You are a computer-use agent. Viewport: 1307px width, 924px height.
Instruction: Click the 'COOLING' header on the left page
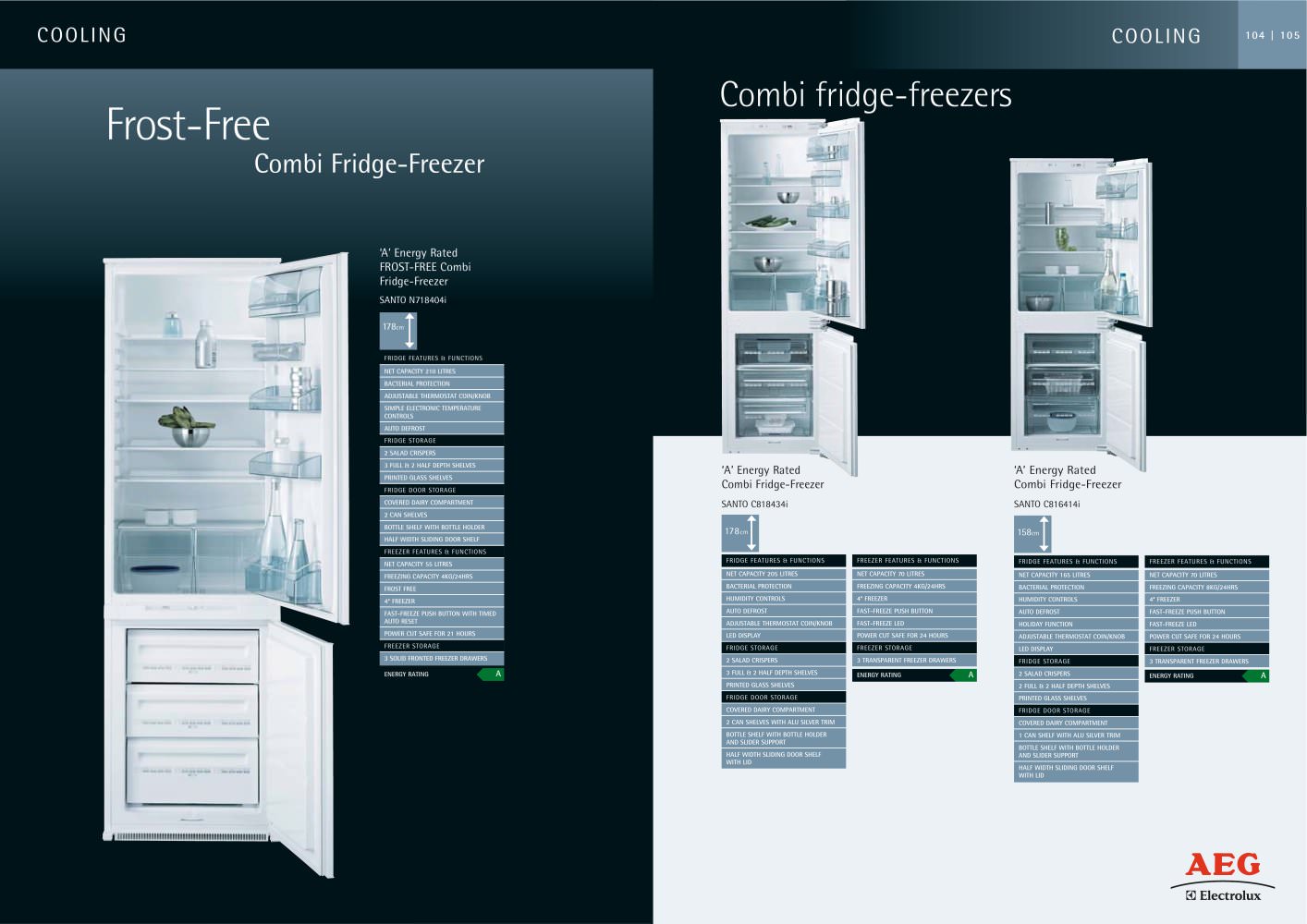[81, 35]
